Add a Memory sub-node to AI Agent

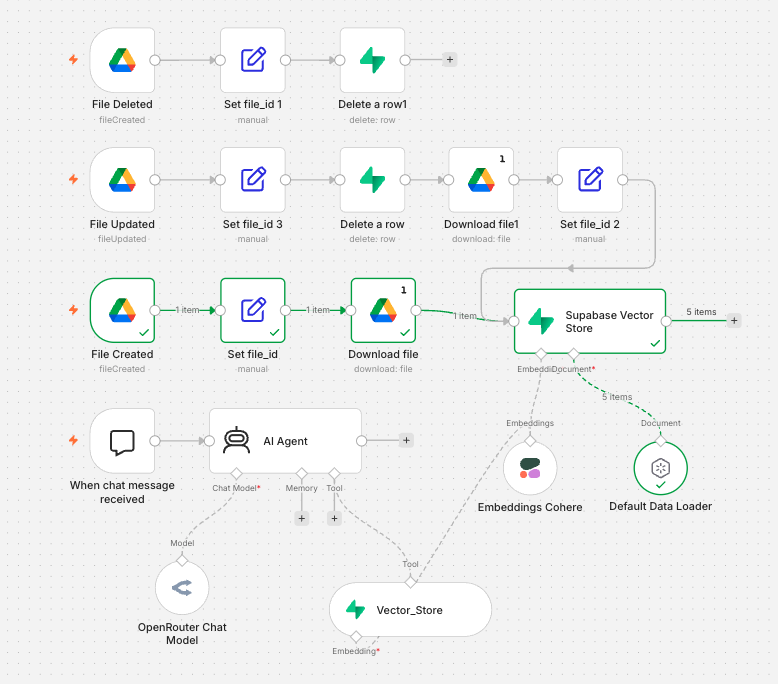(x=302, y=518)
